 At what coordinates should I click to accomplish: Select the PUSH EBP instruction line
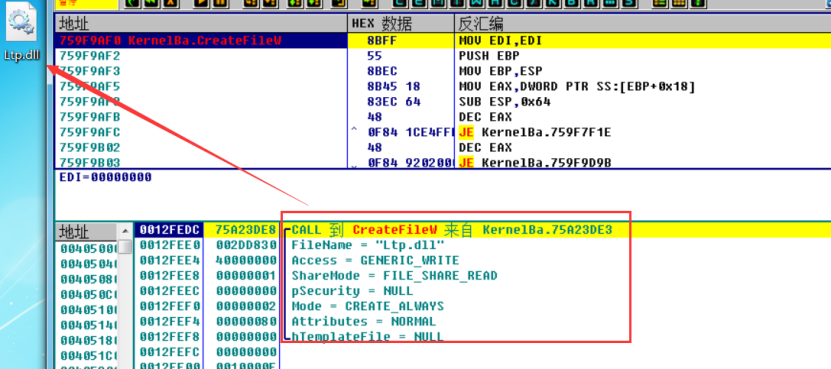tap(489, 56)
